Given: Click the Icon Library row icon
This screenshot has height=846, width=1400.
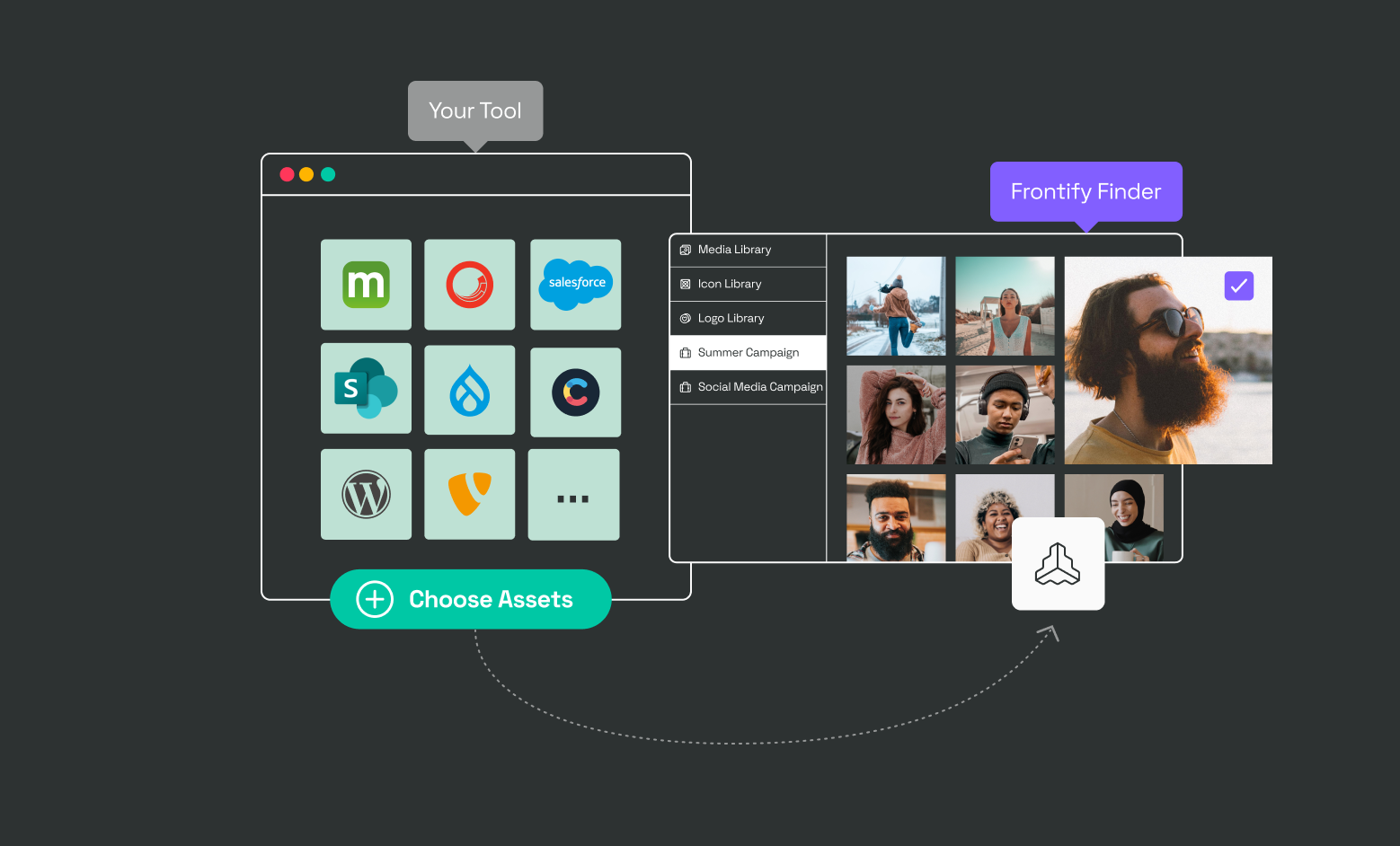Looking at the screenshot, I should click(x=686, y=284).
